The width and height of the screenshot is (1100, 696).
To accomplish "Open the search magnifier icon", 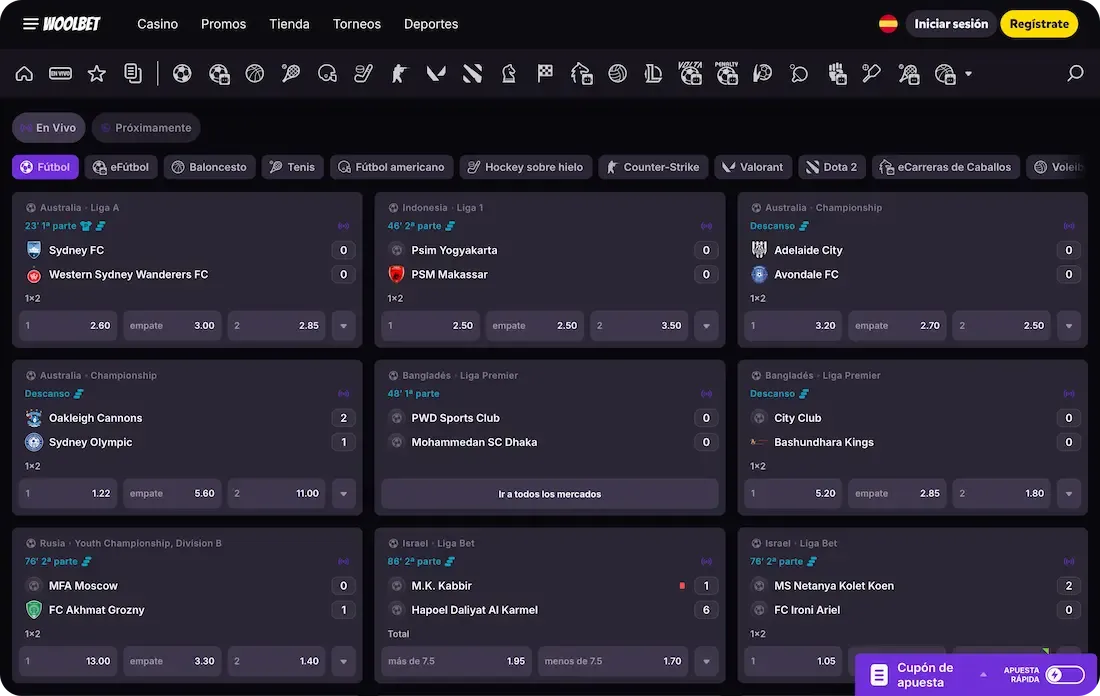I will coord(1075,73).
